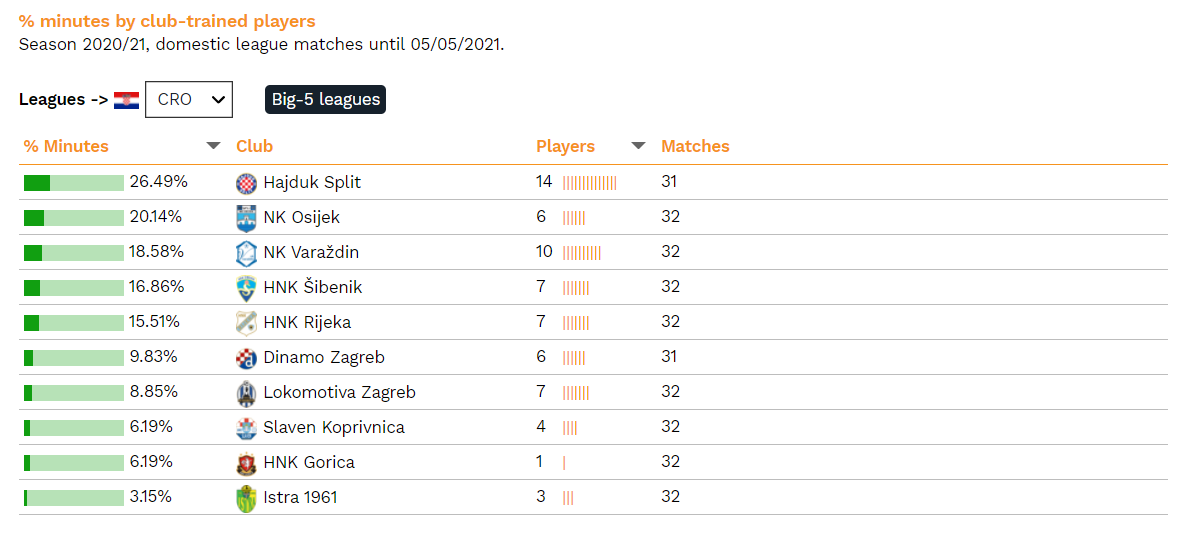Click the Hajduk Split club crest
The height and width of the screenshot is (537, 1190).
[246, 183]
